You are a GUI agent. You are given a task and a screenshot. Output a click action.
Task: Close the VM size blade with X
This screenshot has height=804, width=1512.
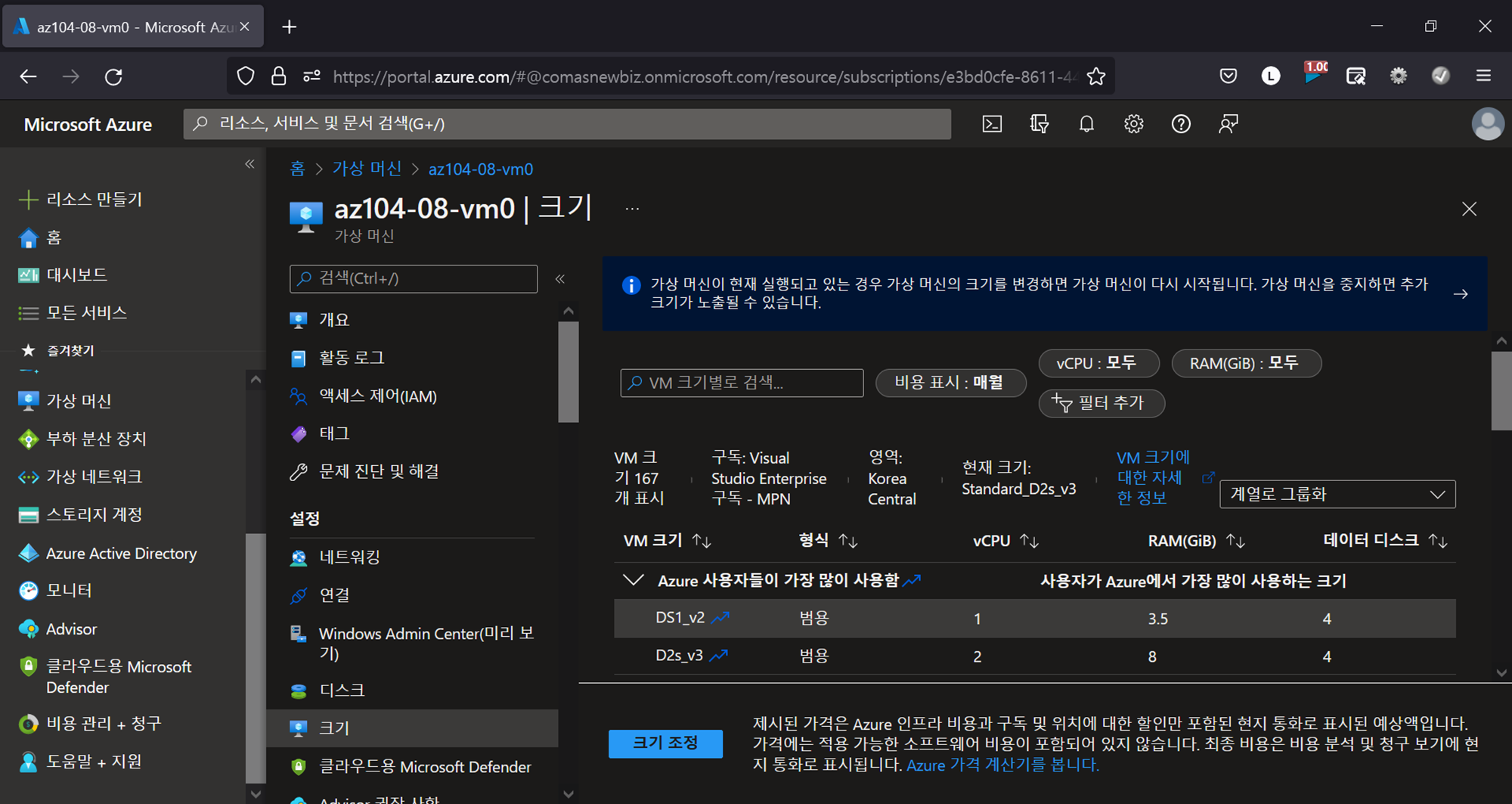pyautogui.click(x=1469, y=210)
